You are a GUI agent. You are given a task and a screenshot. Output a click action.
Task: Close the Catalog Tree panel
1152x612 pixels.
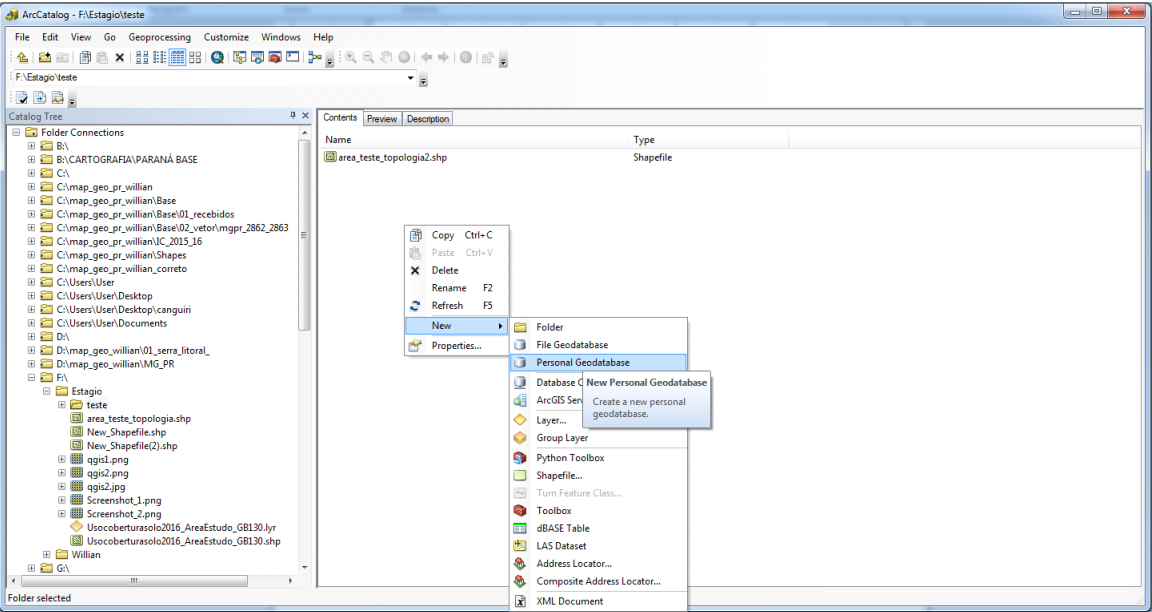pyautogui.click(x=306, y=116)
